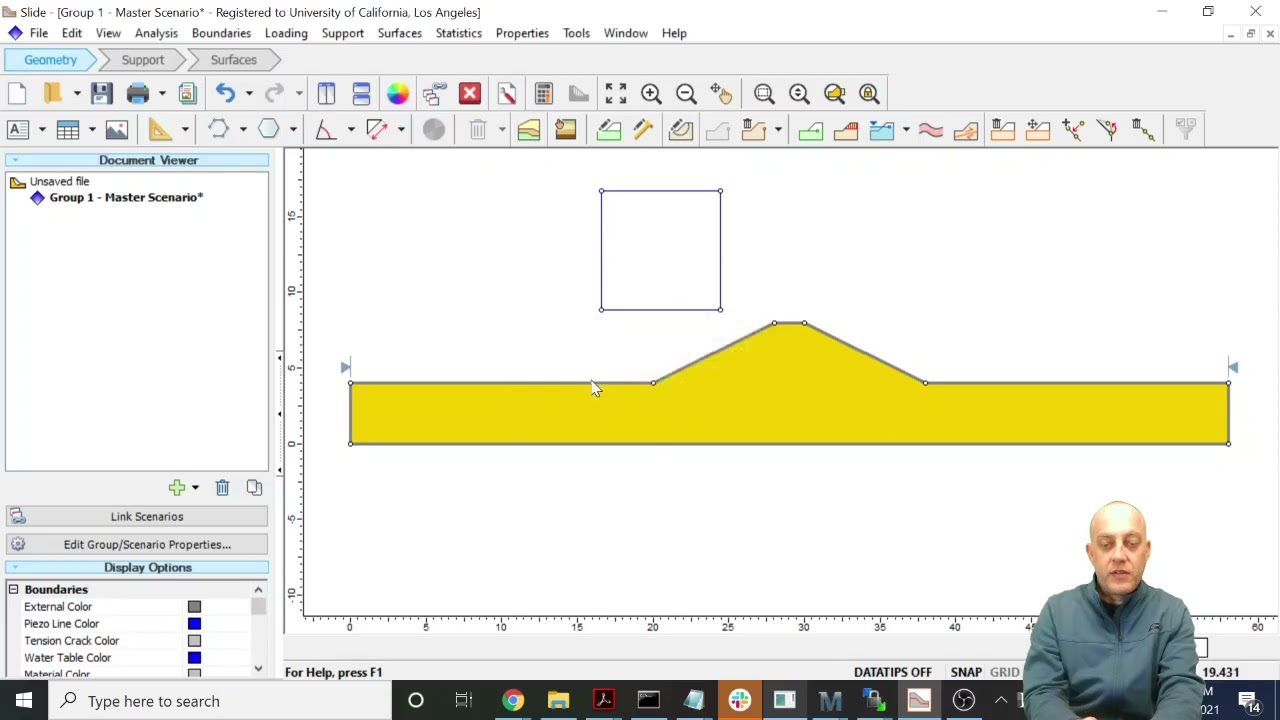Open the Analysis menu
1280x720 pixels.
(156, 33)
